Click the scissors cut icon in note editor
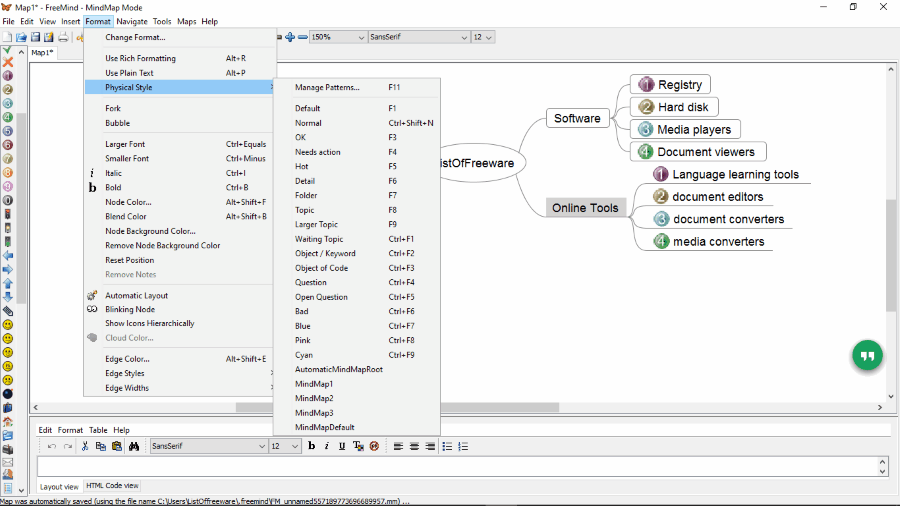Image resolution: width=900 pixels, height=506 pixels. [85, 446]
